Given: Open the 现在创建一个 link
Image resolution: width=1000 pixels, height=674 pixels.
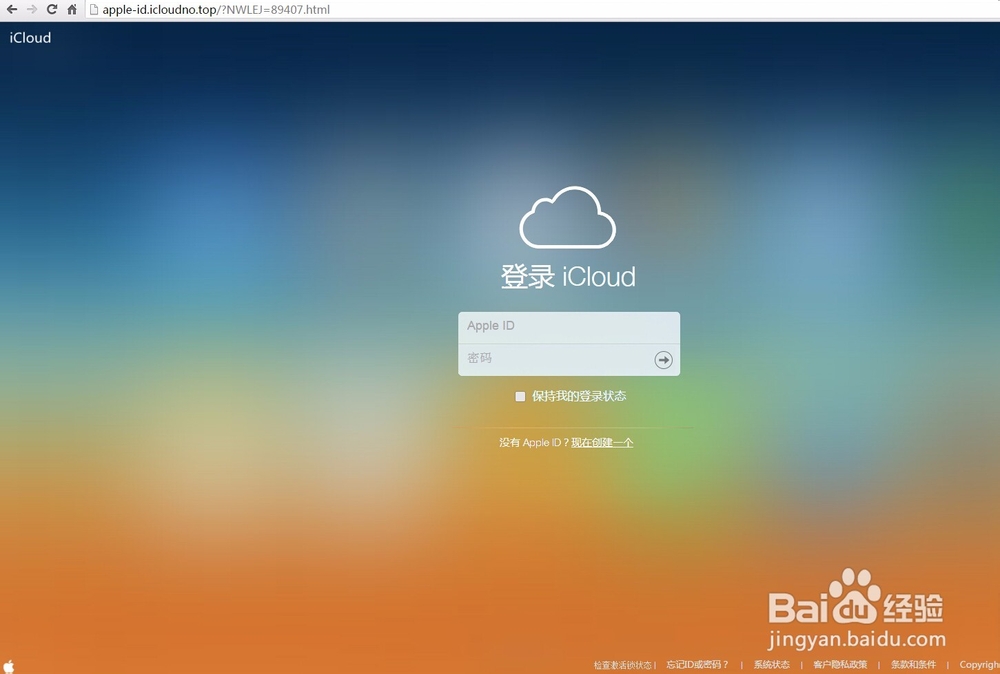Looking at the screenshot, I should (x=602, y=443).
